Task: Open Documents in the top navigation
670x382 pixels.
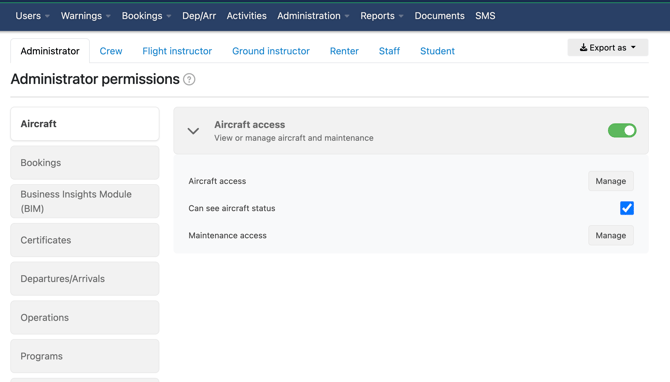Action: tap(439, 16)
